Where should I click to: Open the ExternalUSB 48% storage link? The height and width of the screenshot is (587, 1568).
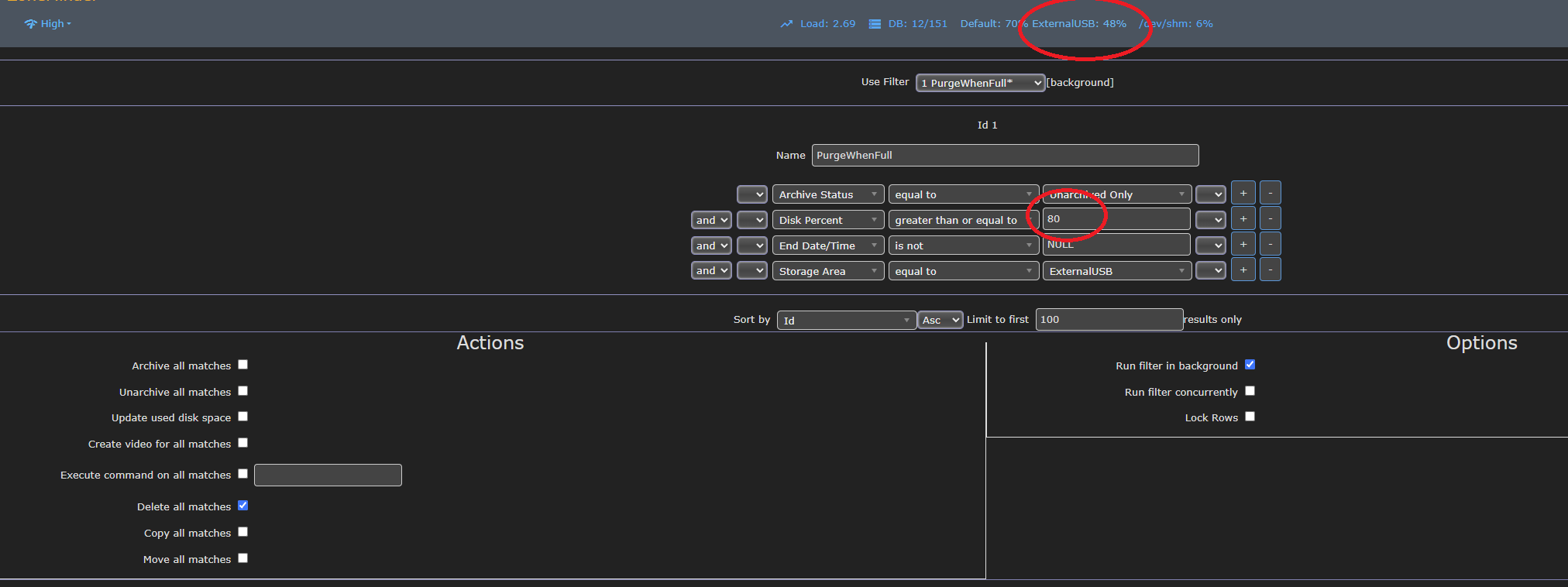tap(1078, 24)
